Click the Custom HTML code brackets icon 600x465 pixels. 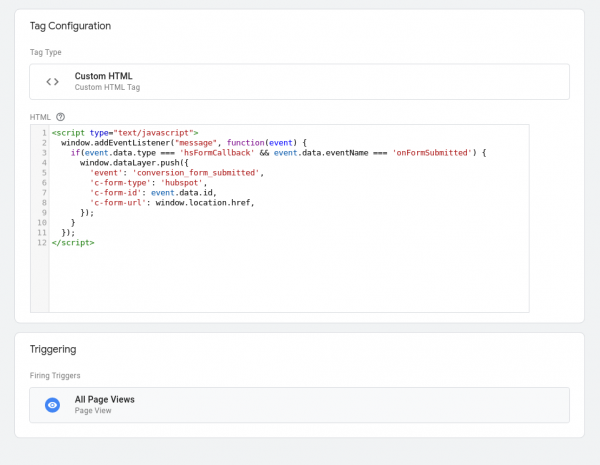[x=52, y=82]
